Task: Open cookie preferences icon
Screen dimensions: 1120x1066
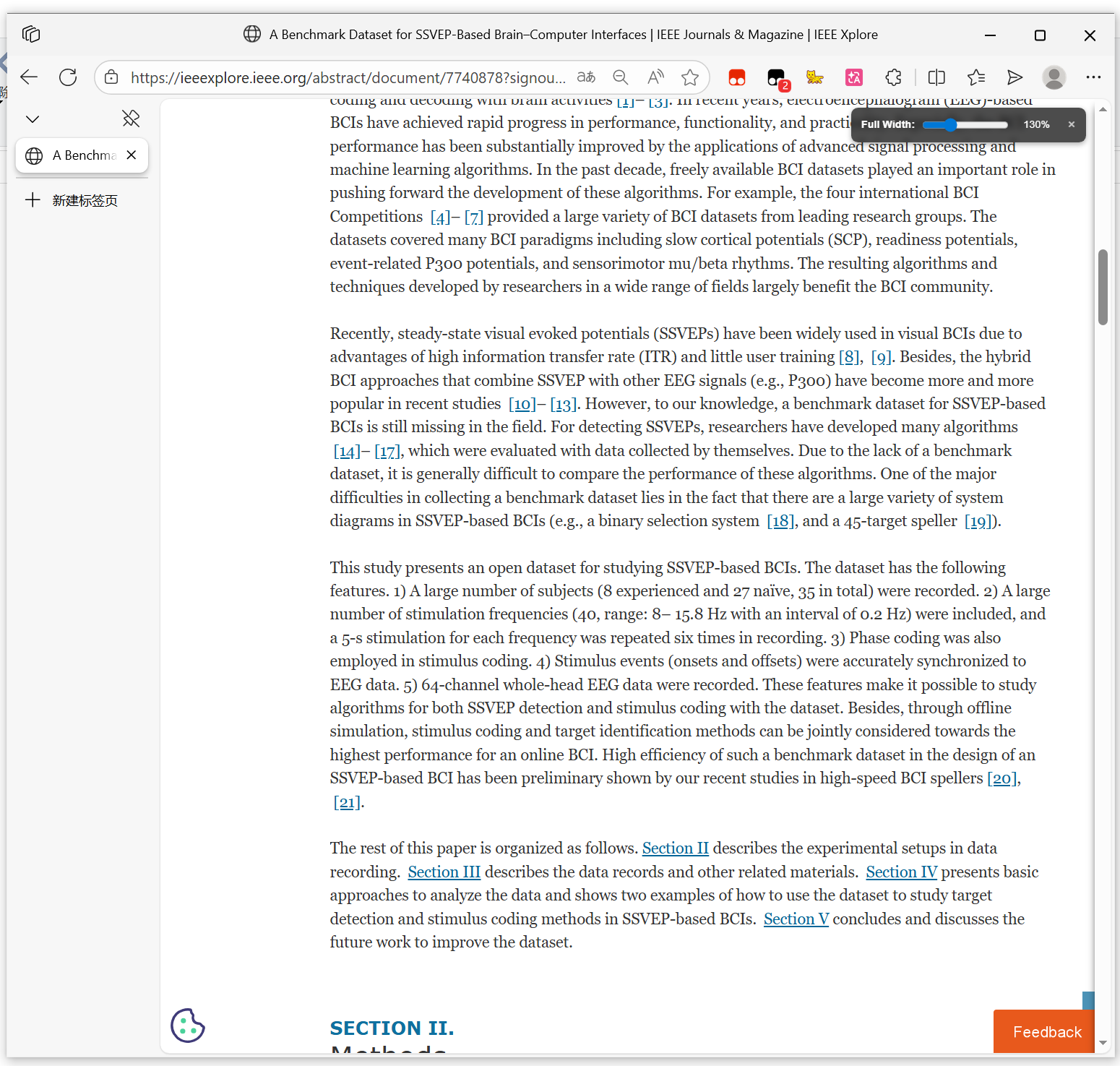Action: click(188, 1026)
